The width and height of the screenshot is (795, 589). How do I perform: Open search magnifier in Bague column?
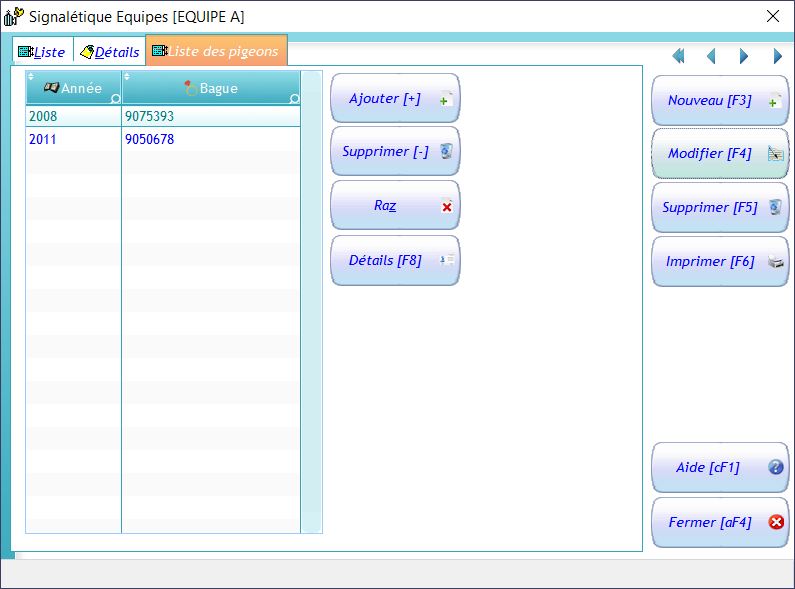[295, 98]
